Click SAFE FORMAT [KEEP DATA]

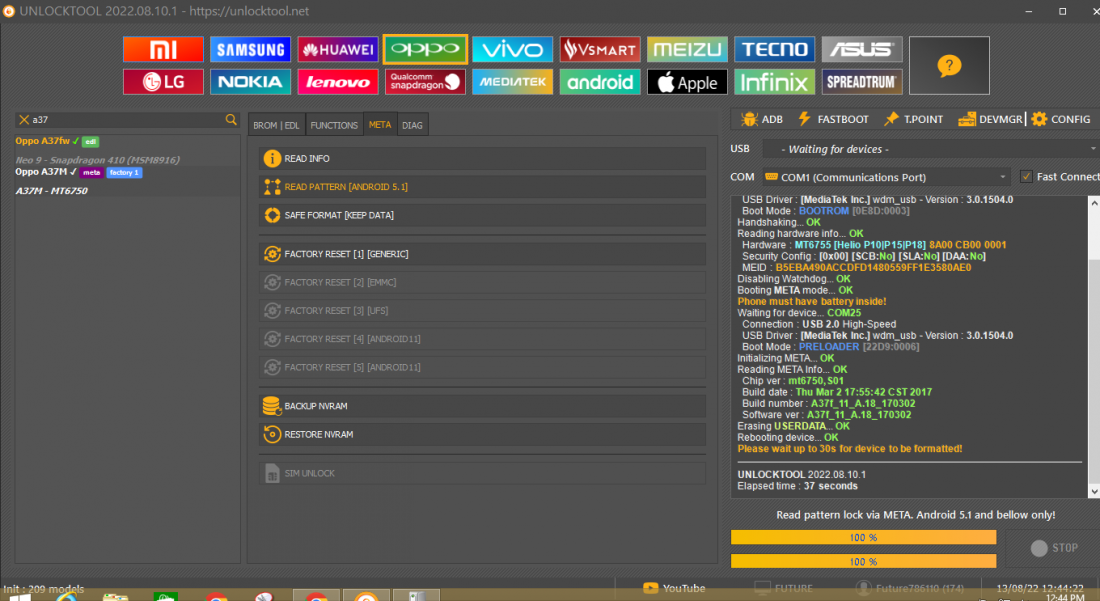(483, 215)
